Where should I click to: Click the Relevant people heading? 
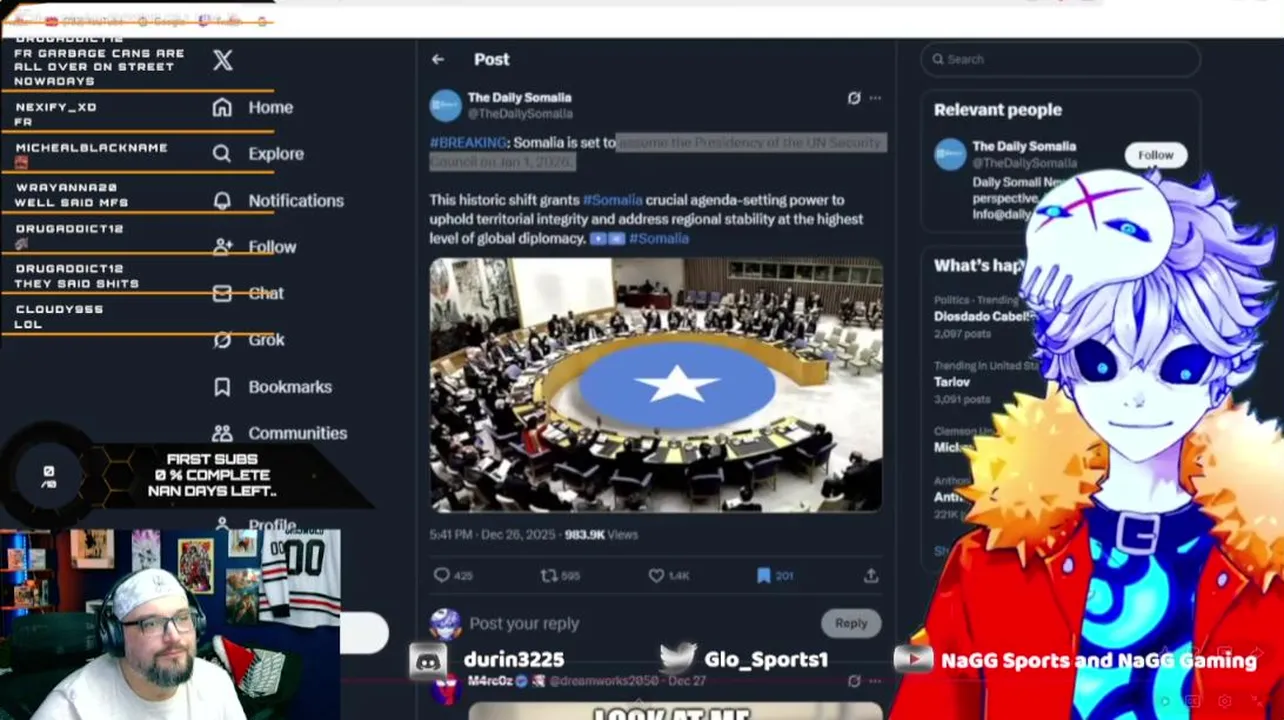pos(998,110)
